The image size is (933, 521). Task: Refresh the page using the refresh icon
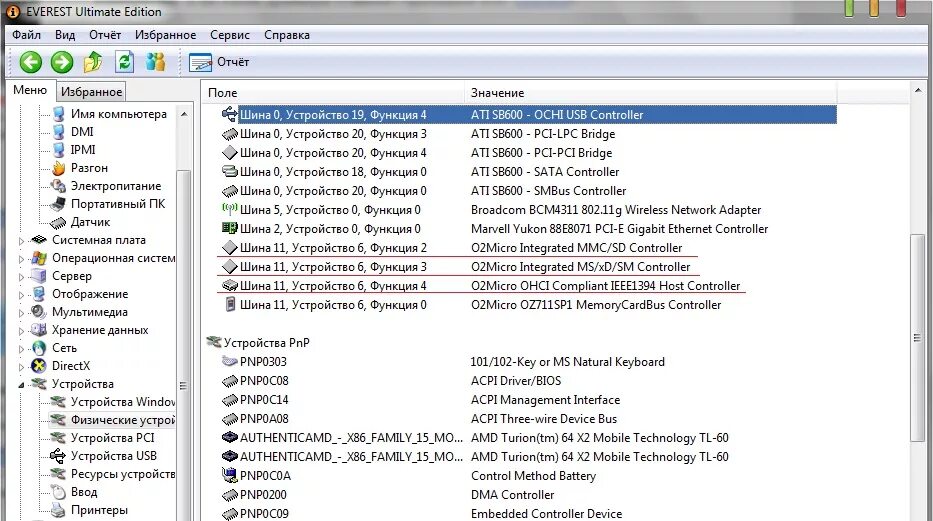click(x=124, y=62)
